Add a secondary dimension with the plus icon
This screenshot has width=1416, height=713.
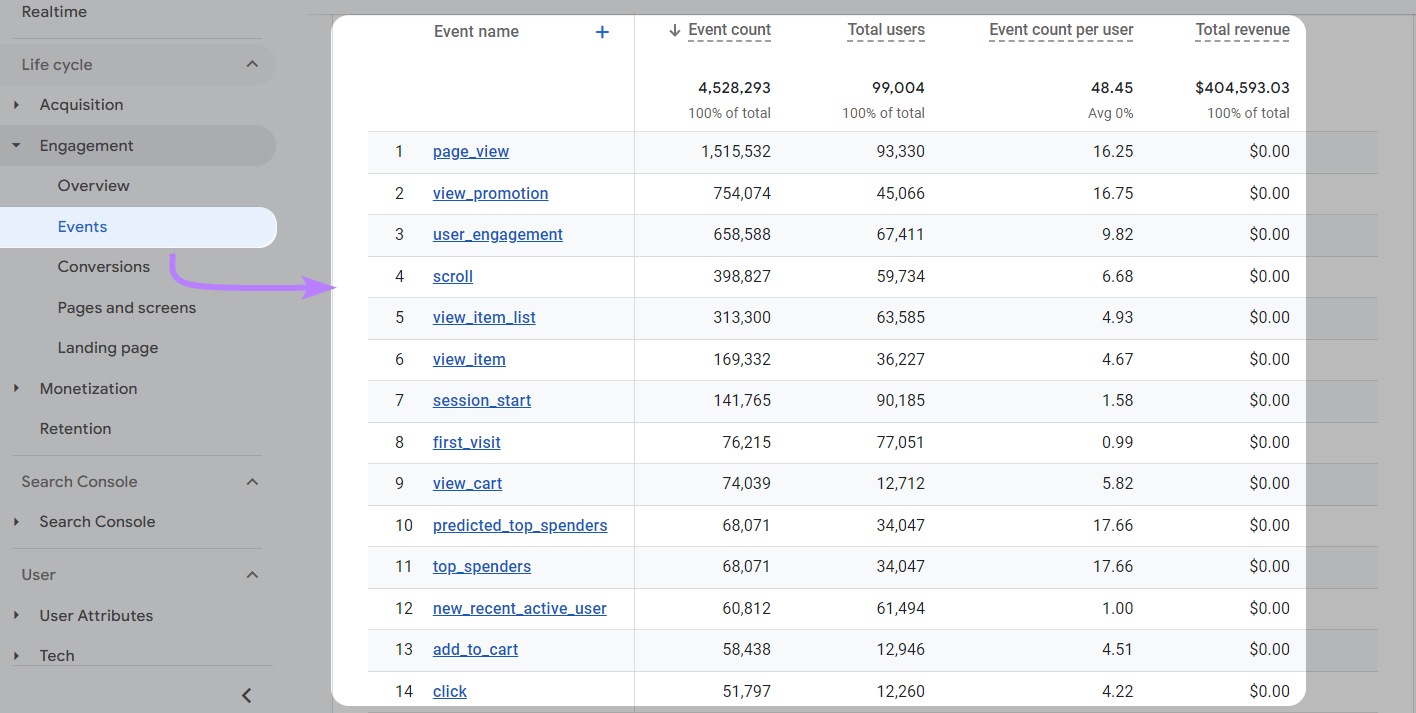602,31
